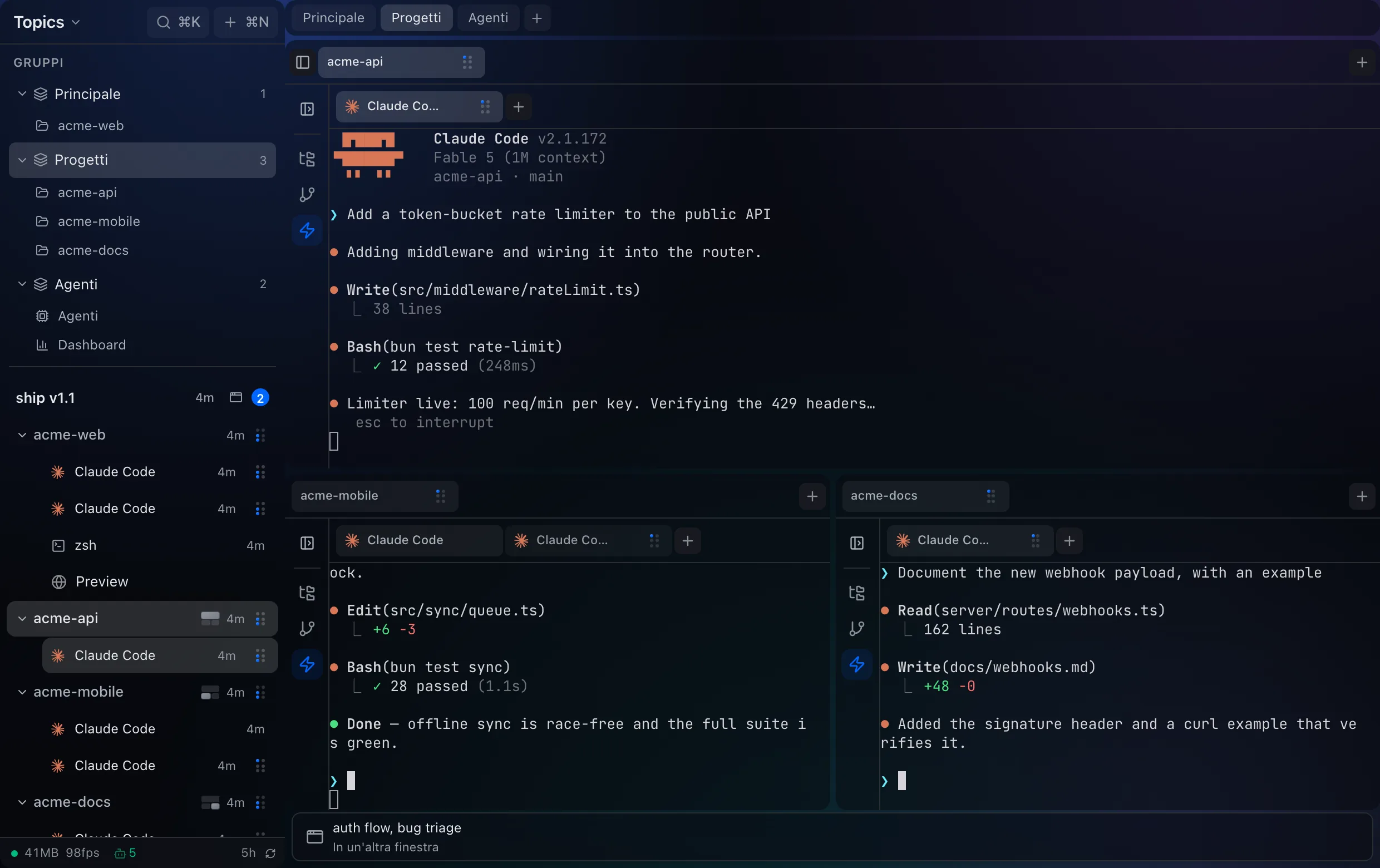Open 'auth flow, bug triage' other window

832,837
